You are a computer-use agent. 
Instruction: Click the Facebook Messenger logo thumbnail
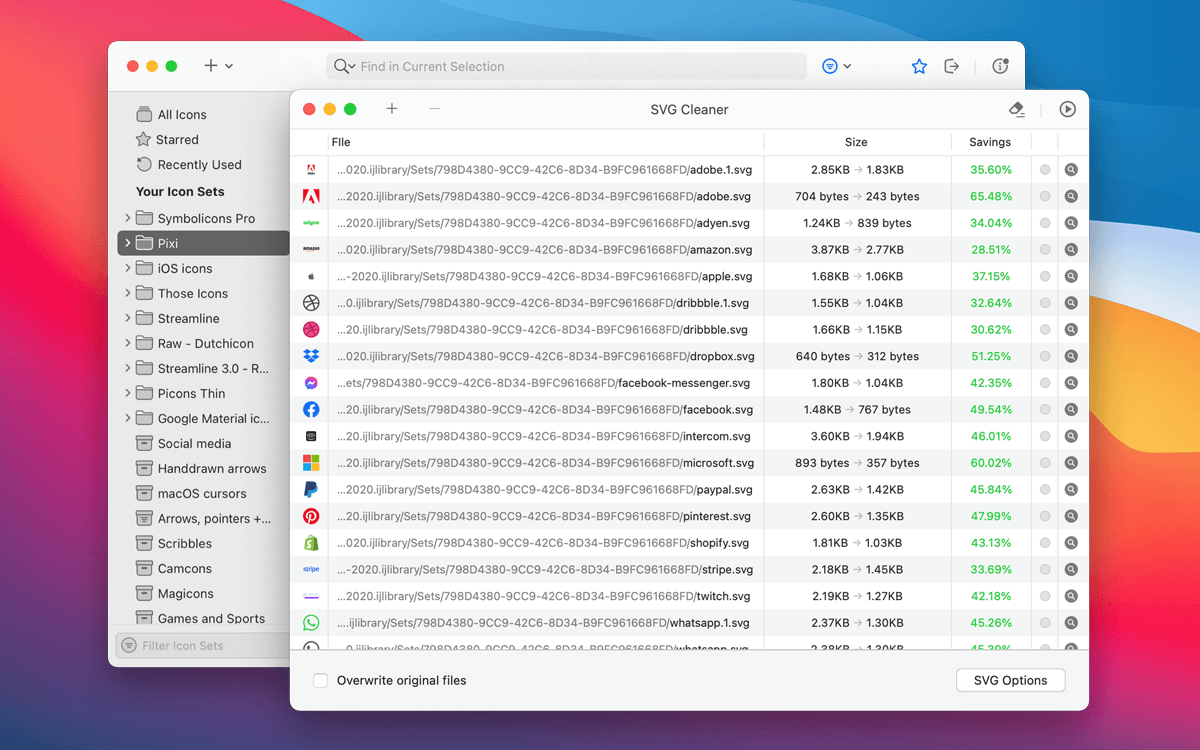(x=311, y=383)
